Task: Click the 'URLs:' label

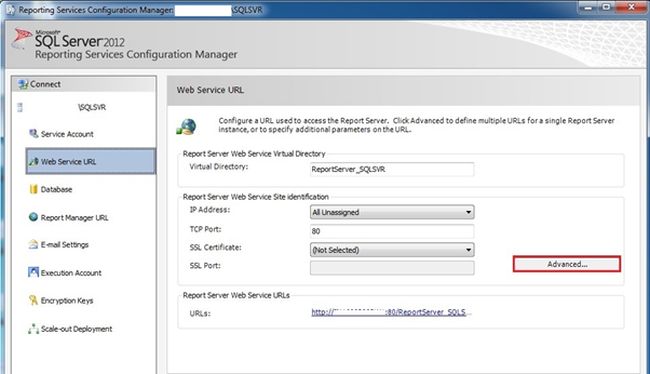Action: tap(200, 313)
